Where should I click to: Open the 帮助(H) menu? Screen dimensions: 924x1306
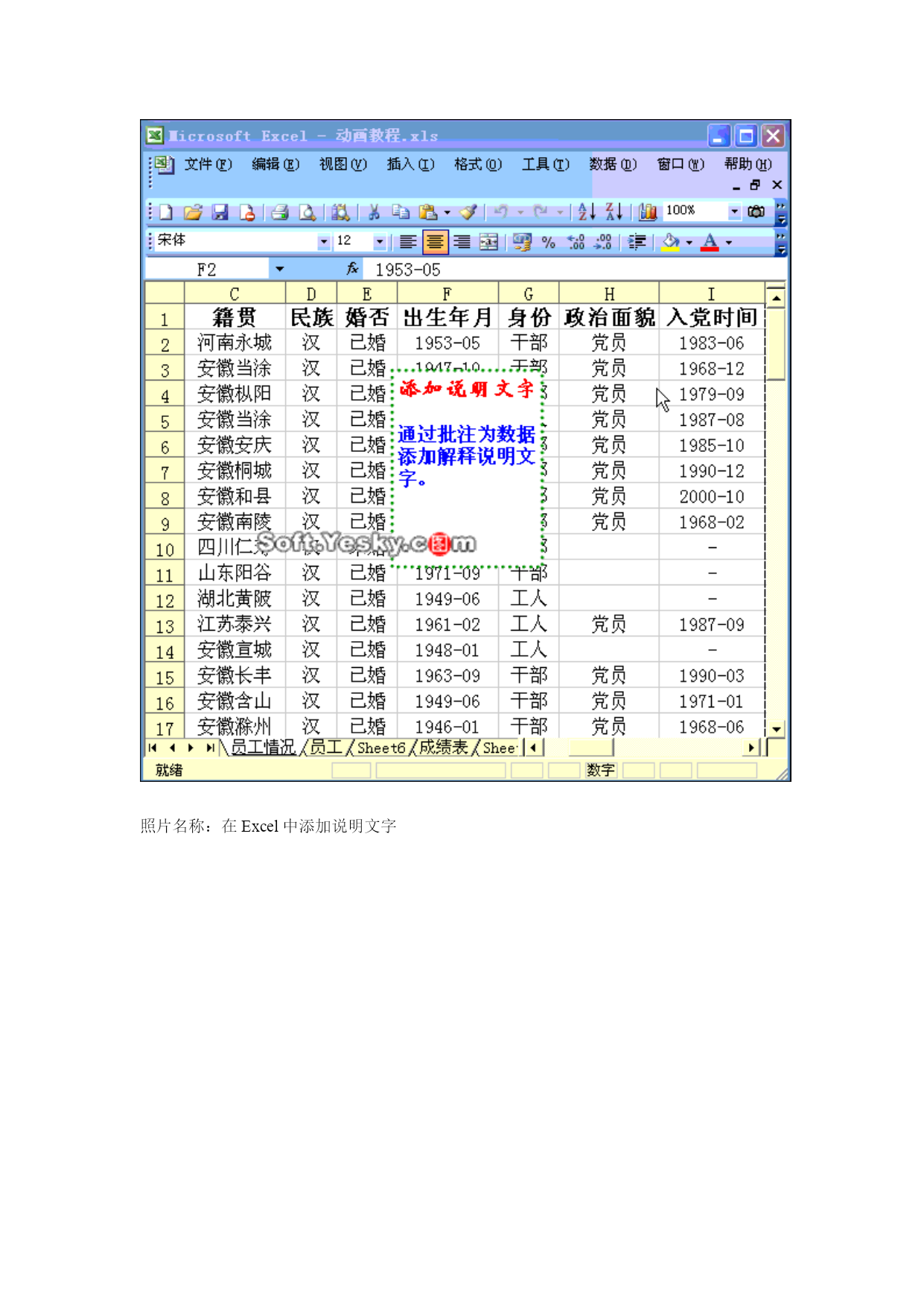[748, 164]
